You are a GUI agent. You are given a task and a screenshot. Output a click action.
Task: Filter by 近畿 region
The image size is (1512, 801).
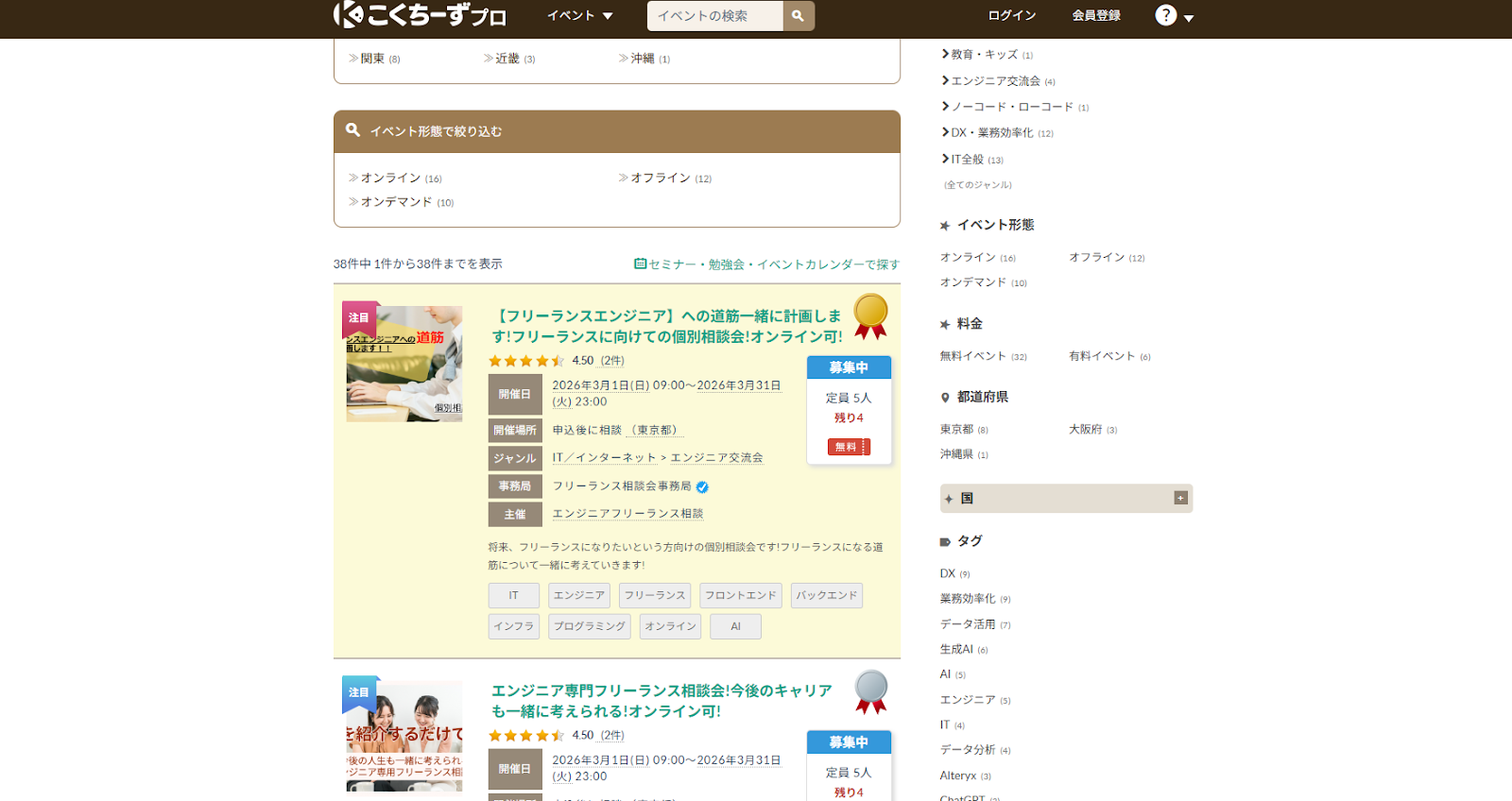coord(509,59)
